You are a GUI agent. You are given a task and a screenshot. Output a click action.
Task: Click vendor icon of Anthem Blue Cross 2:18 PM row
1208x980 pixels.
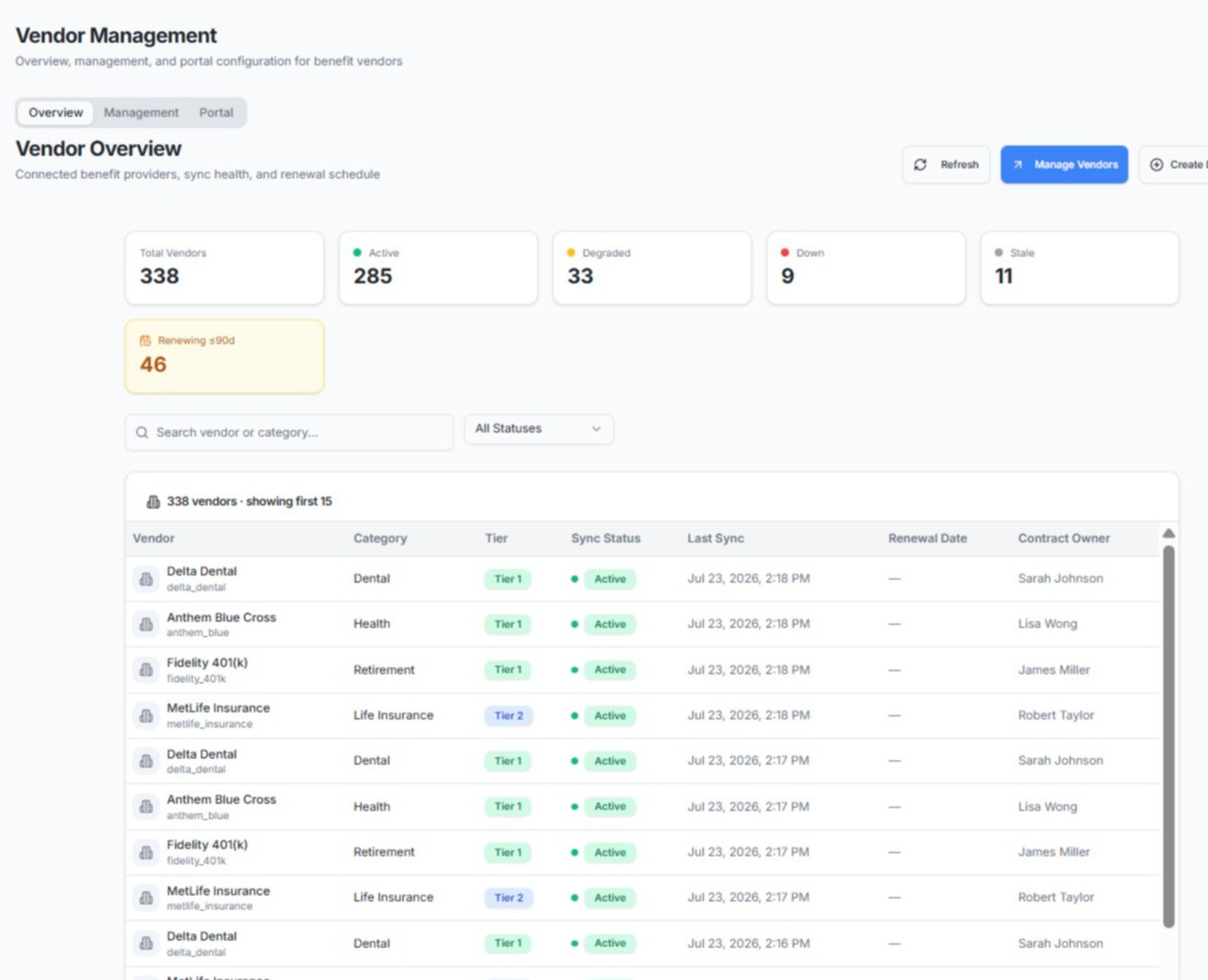(146, 624)
